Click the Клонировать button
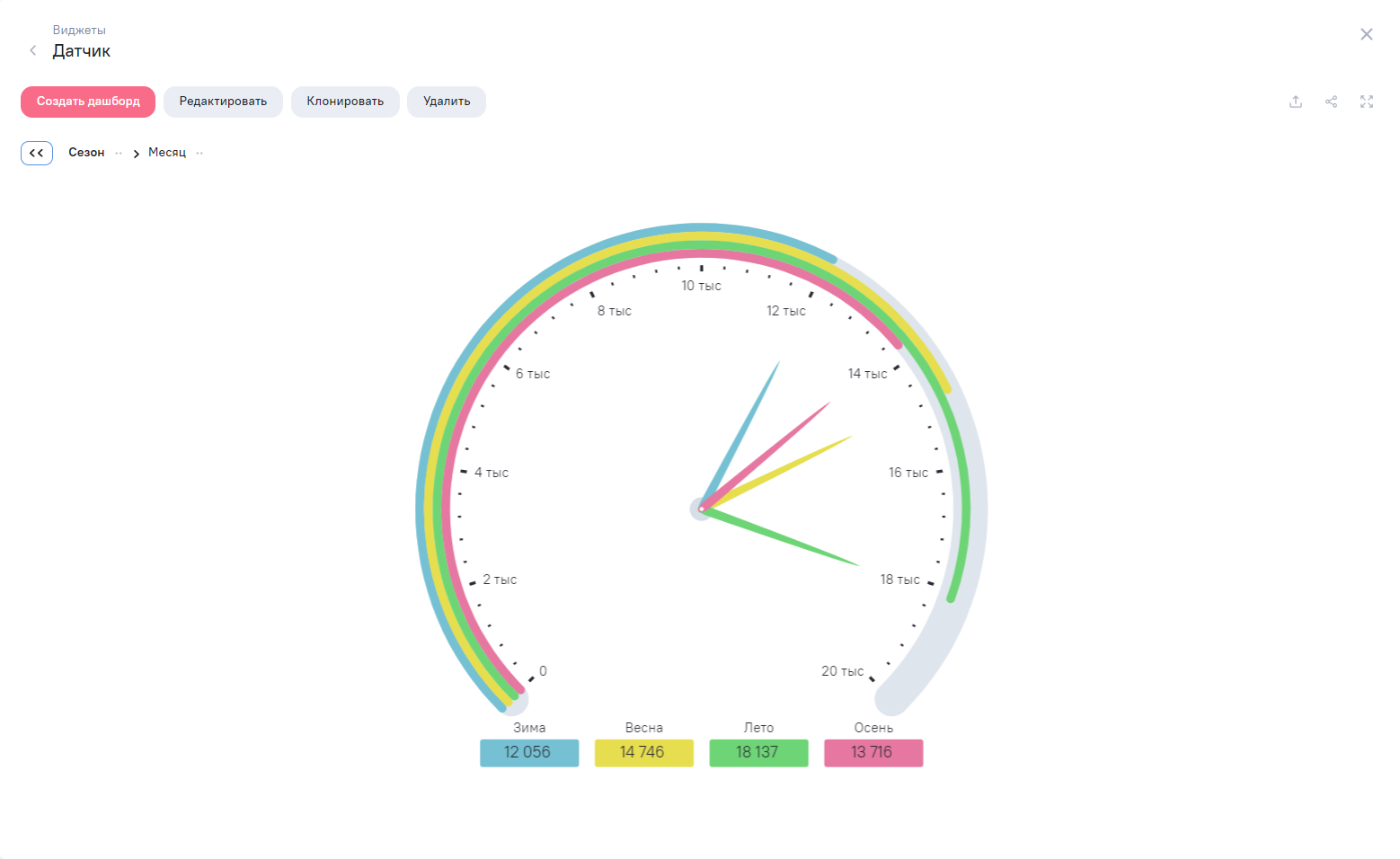This screenshot has width=1400, height=859. click(x=345, y=102)
